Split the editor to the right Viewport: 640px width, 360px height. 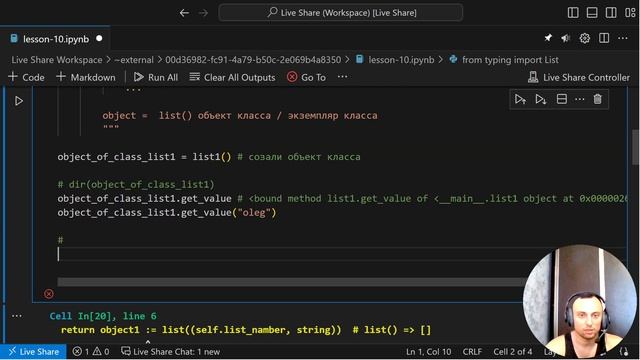(x=604, y=38)
